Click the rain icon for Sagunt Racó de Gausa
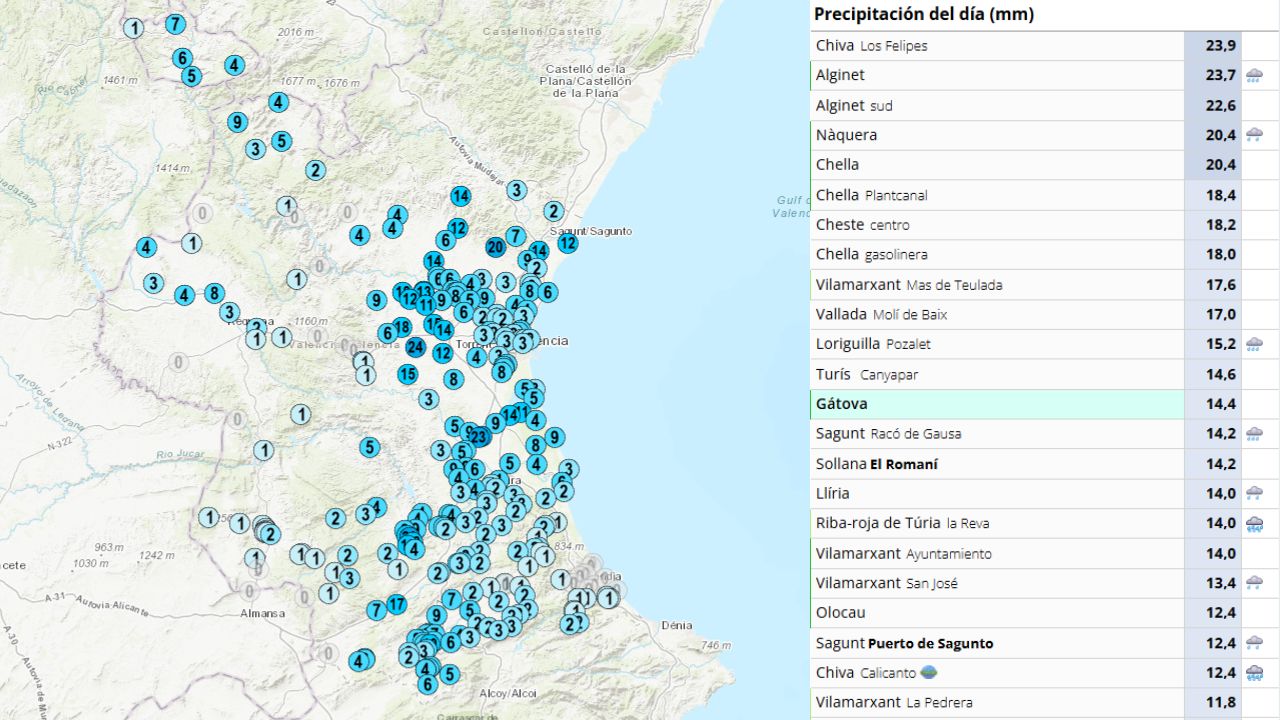1280x720 pixels. [1254, 434]
